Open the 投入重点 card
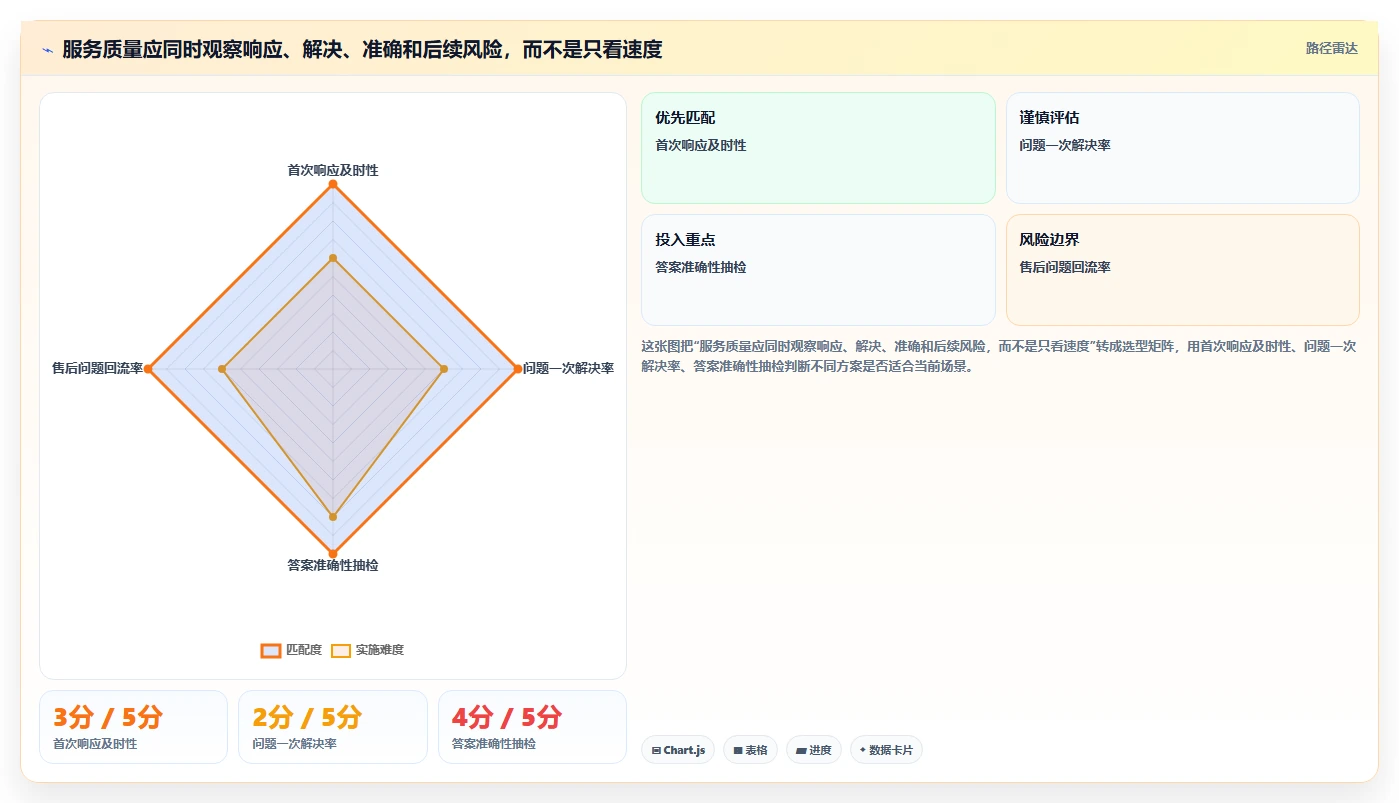1399x803 pixels. pyautogui.click(x=818, y=270)
